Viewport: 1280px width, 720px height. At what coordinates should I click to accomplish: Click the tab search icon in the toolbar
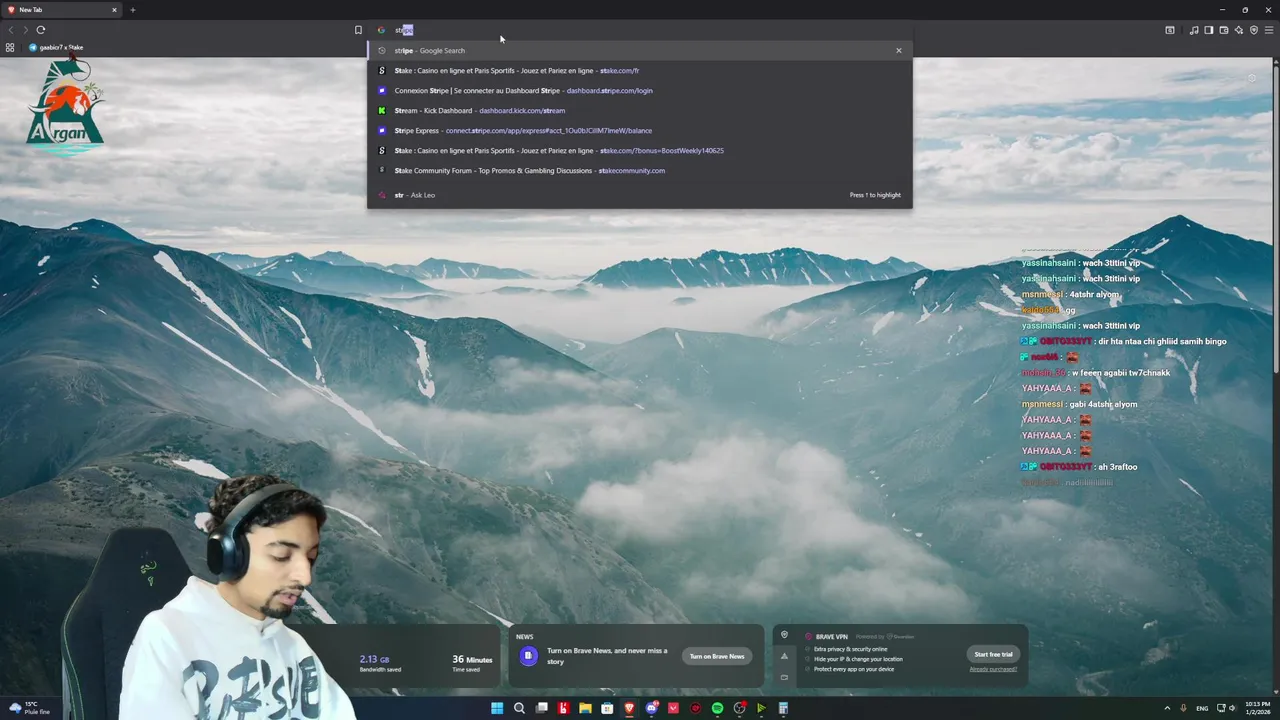coord(1170,30)
